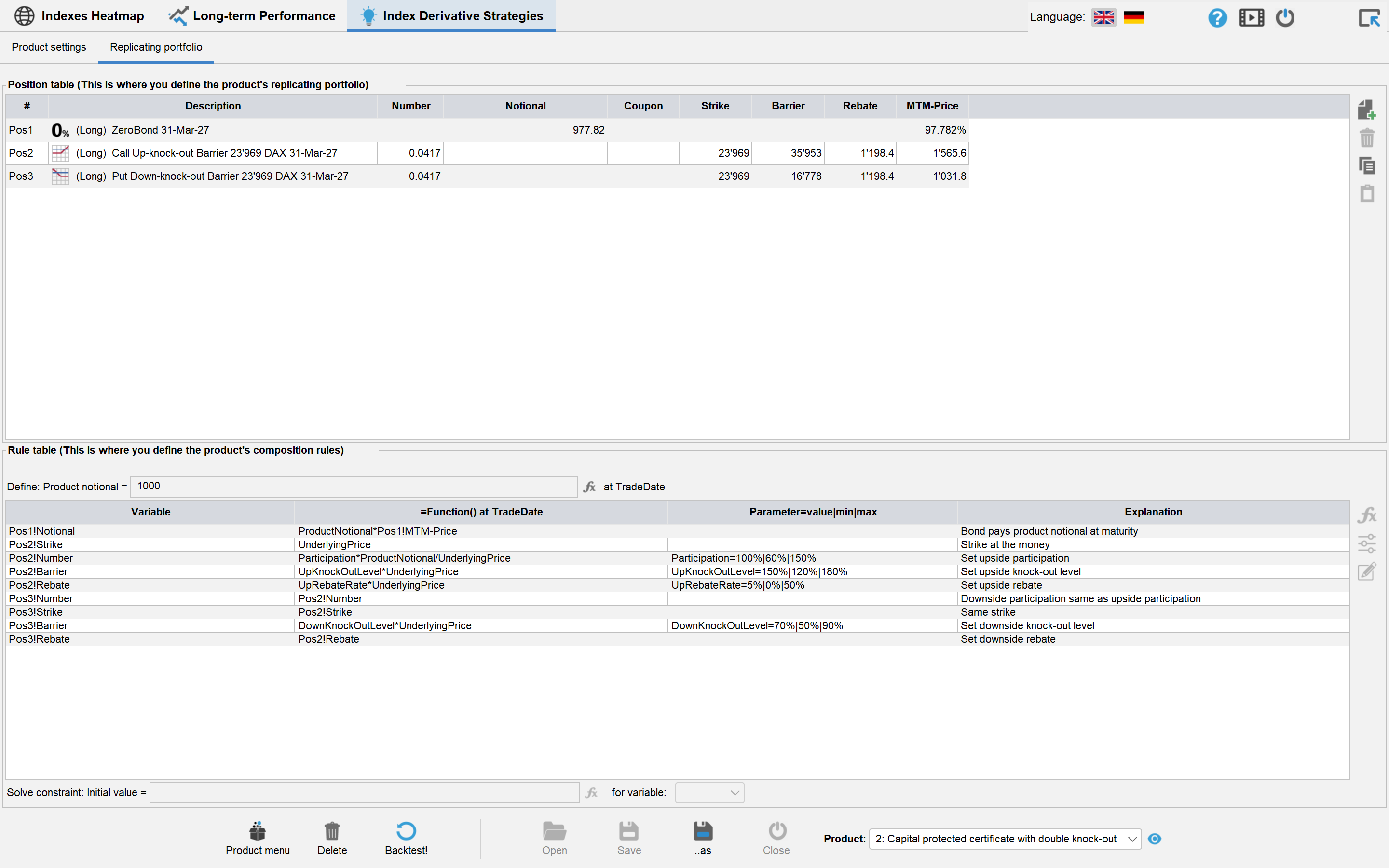Viewport: 1389px width, 868px height.
Task: Click the ZeroBond 0% icon in Pos1 row
Action: tap(60, 130)
